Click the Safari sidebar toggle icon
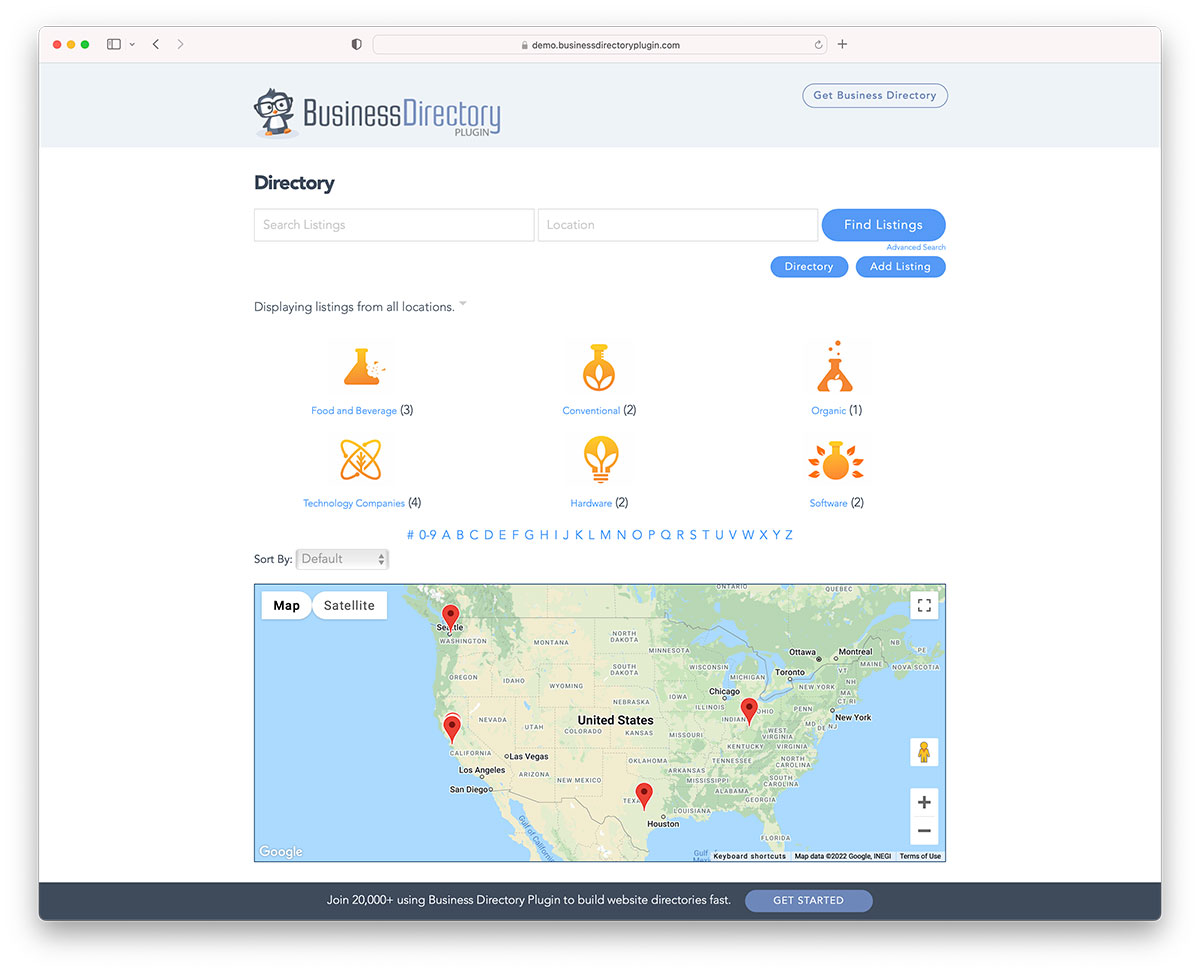 pos(114,44)
